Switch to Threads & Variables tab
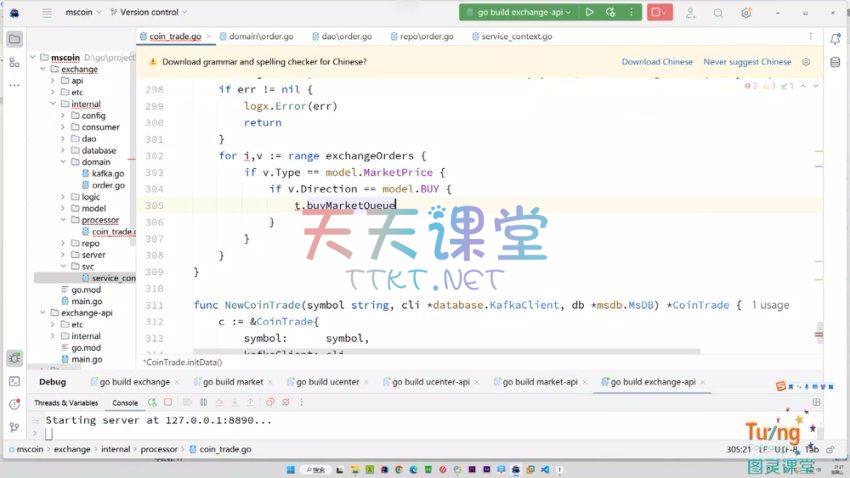The image size is (850, 478). pyautogui.click(x=66, y=402)
